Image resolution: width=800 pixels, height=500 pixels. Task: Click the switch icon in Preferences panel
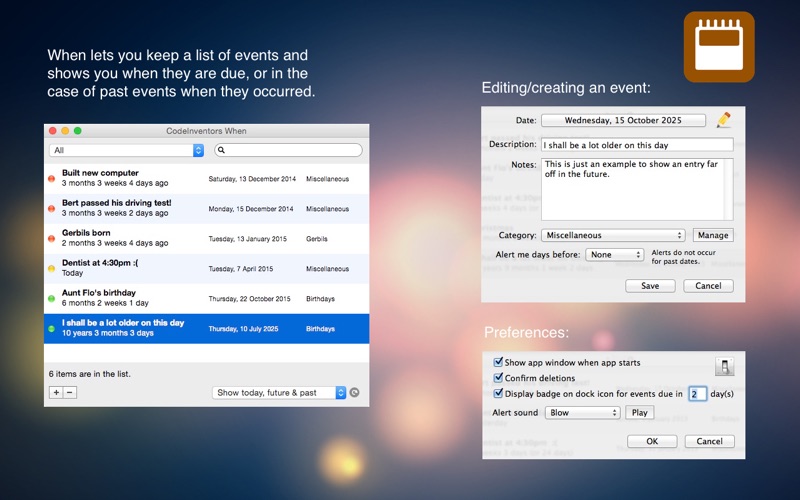724,366
